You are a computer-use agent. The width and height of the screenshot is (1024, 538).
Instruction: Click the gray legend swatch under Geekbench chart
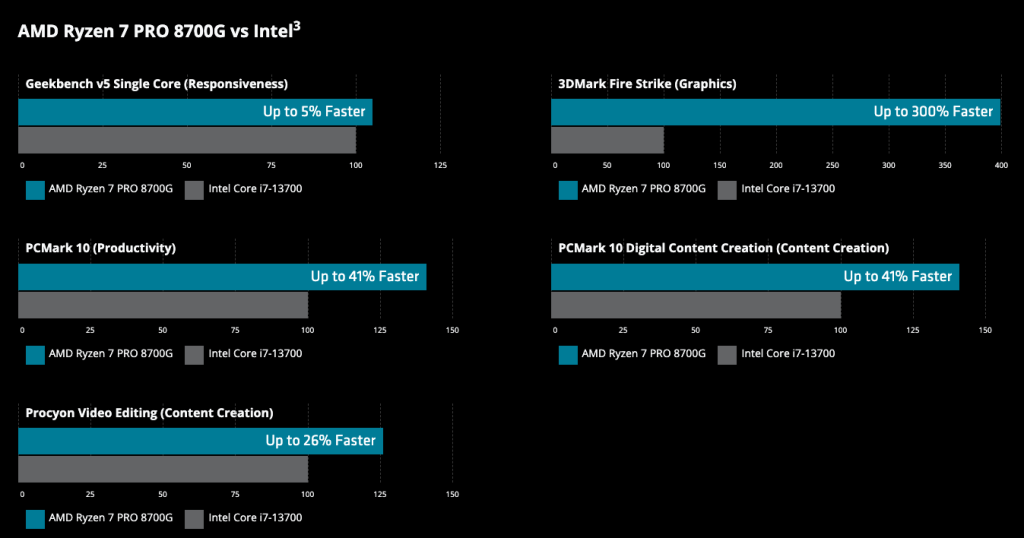point(194,190)
